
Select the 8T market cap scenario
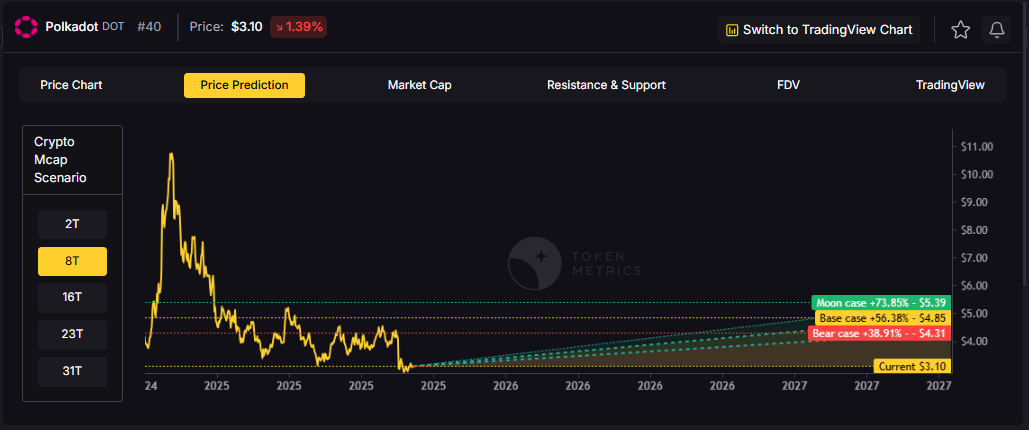[x=72, y=261]
